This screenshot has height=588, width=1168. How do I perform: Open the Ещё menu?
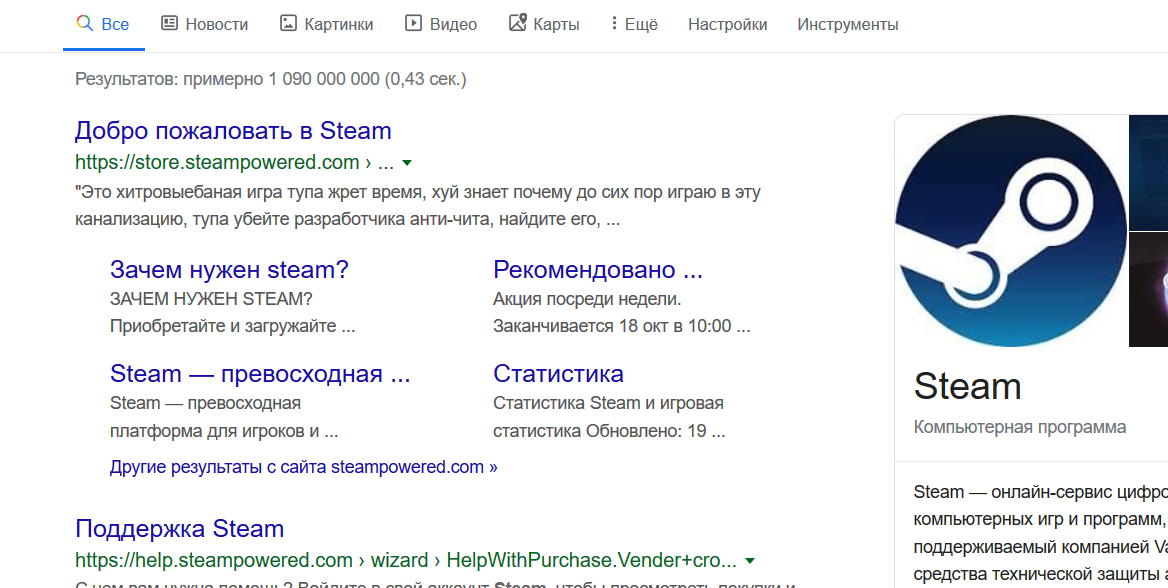point(634,24)
